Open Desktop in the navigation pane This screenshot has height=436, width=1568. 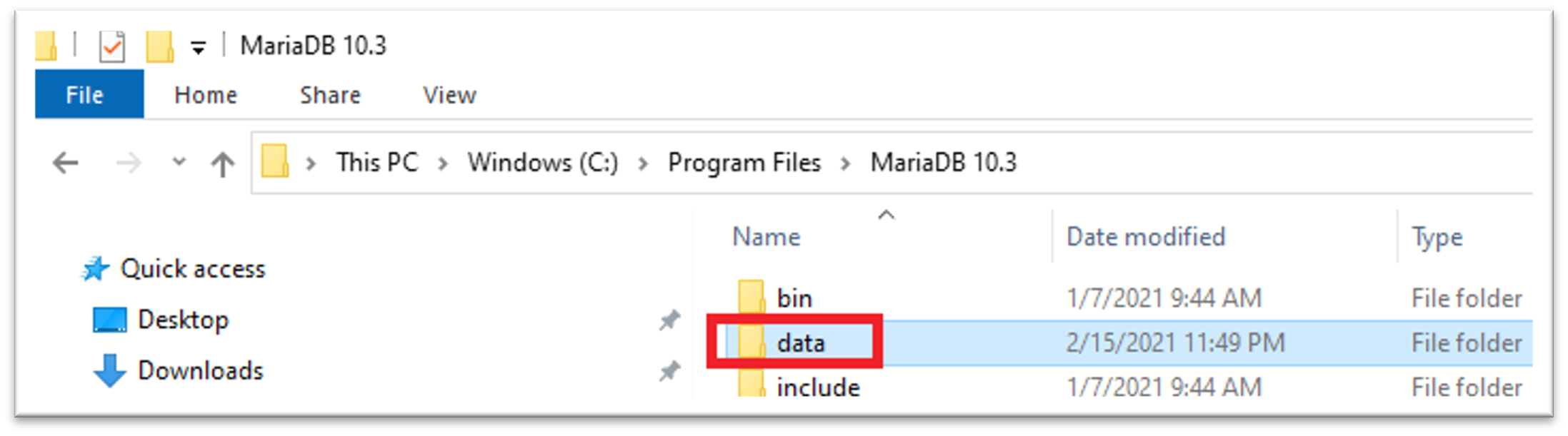pos(183,320)
